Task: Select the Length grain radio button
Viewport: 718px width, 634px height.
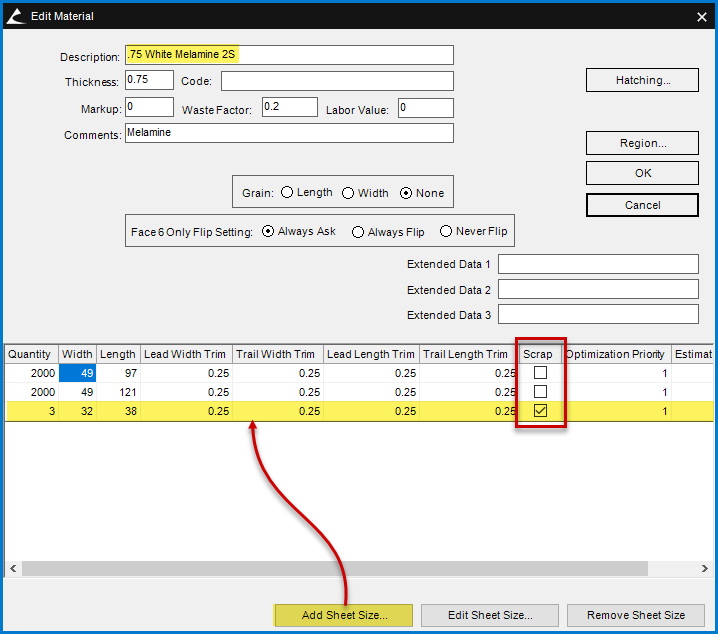Action: point(287,193)
